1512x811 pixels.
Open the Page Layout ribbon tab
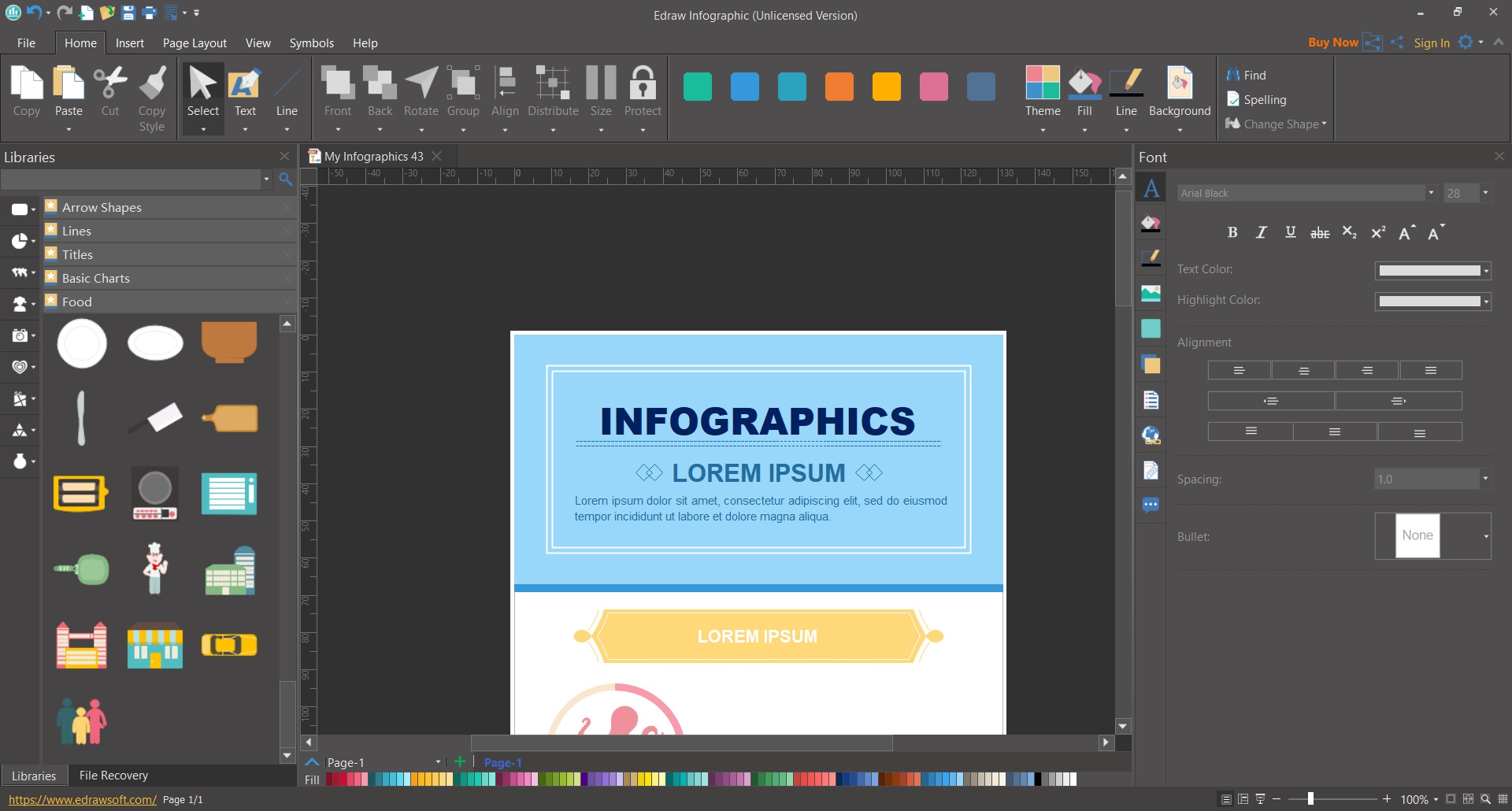195,43
